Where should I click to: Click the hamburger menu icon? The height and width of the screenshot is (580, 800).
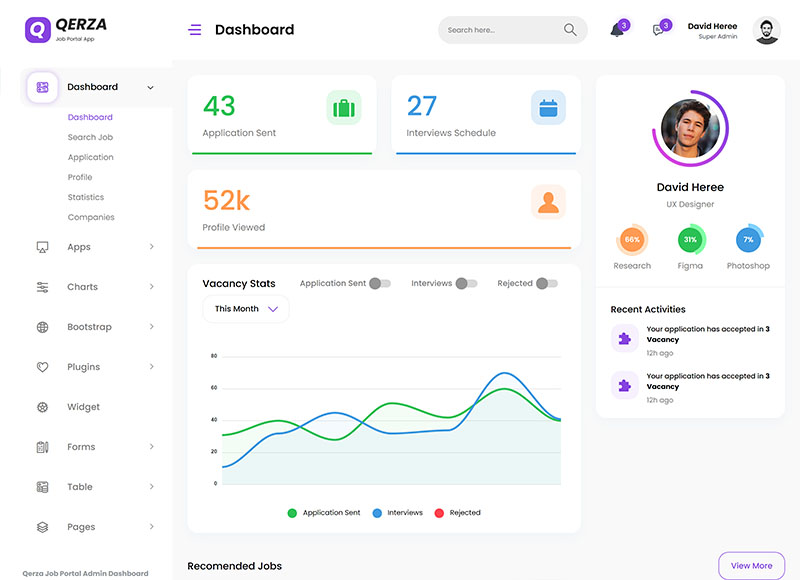tap(194, 30)
